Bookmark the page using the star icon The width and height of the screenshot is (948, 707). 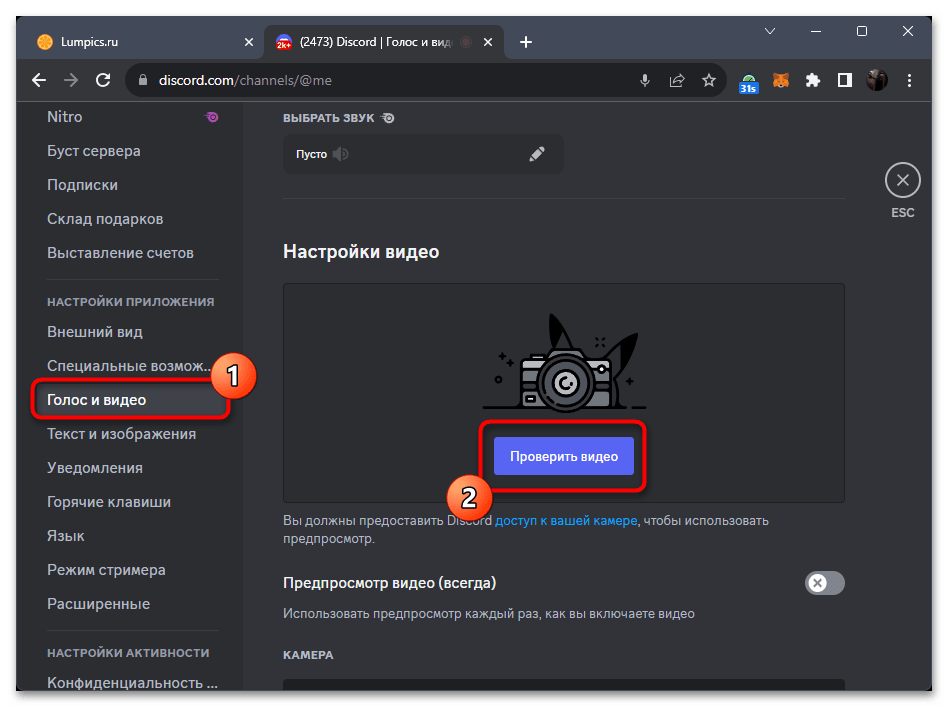[x=710, y=80]
